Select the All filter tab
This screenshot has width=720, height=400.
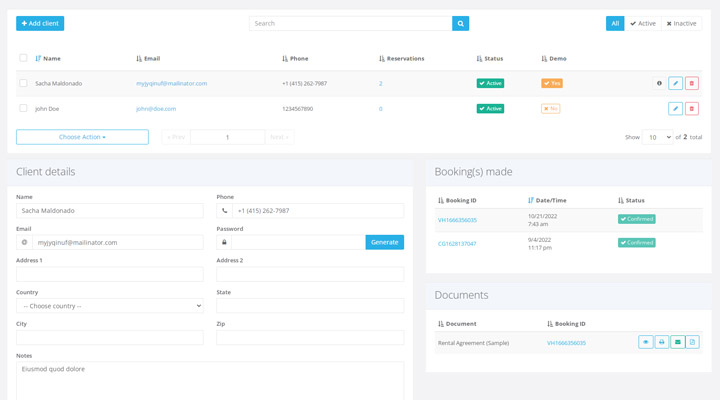[x=615, y=23]
